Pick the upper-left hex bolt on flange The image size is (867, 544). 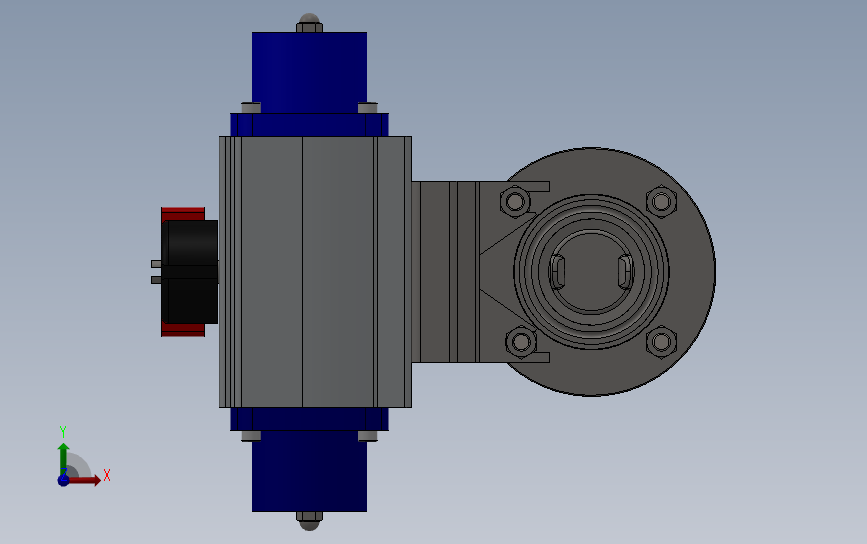tap(515, 201)
